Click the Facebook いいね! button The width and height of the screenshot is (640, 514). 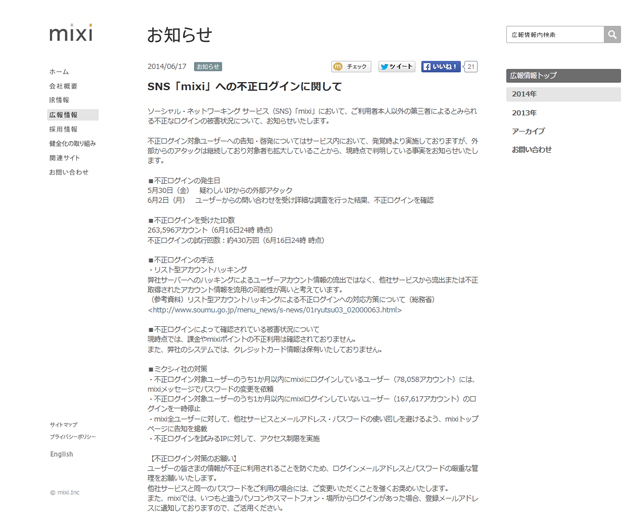click(x=441, y=67)
